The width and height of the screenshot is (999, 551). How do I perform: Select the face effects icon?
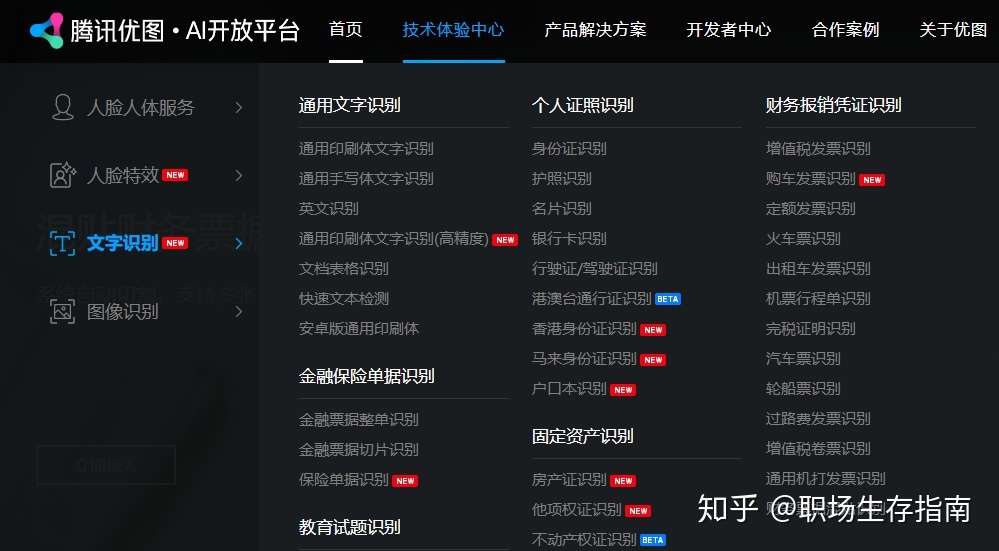pos(62,175)
